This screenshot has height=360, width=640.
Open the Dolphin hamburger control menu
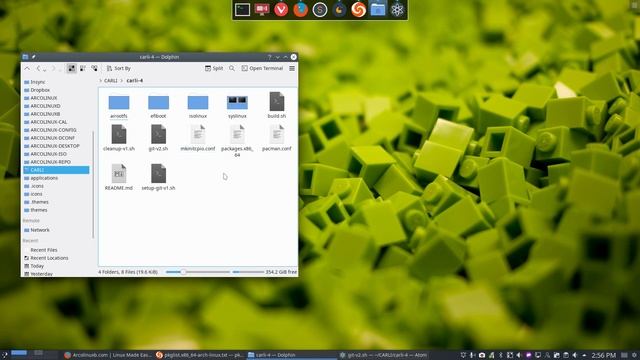coord(292,69)
